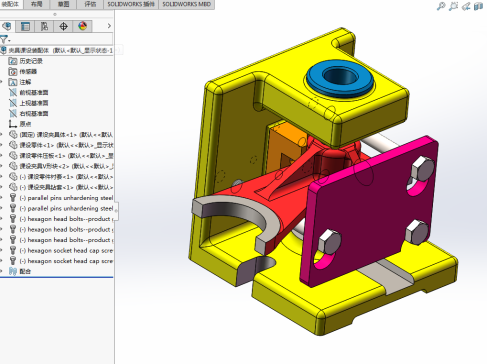Switch to the 布局 tab
Viewport: 487px width, 364px height.
tap(36, 4)
